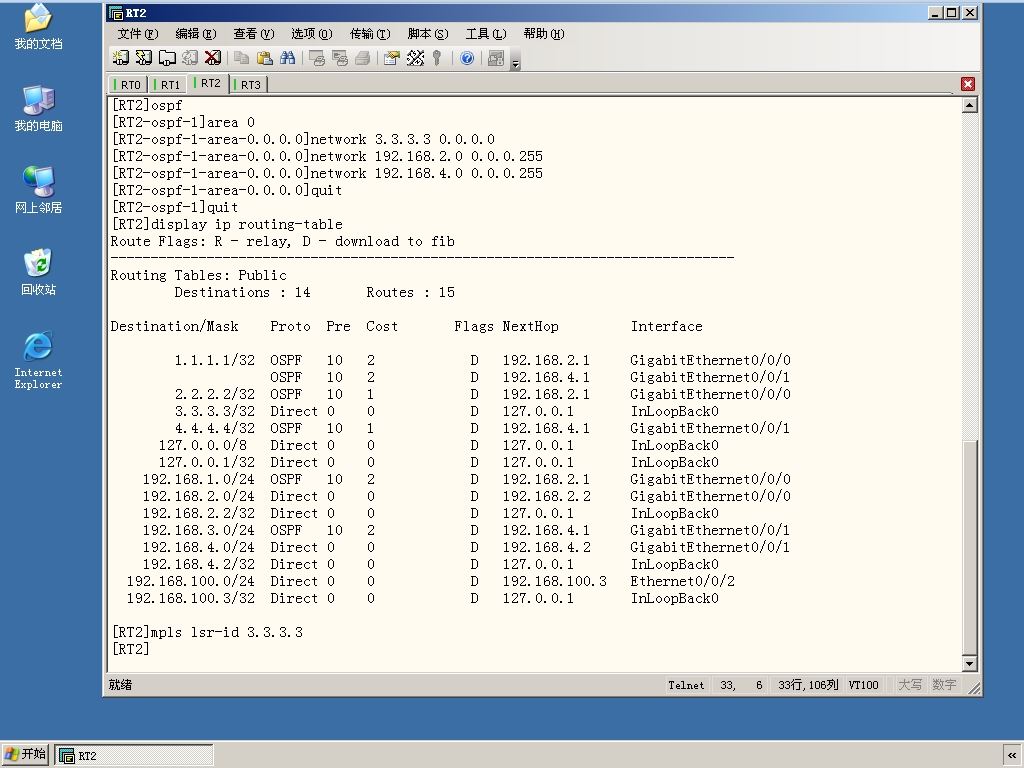Expand the system tray chevron
1024x768 pixels.
point(1012,755)
